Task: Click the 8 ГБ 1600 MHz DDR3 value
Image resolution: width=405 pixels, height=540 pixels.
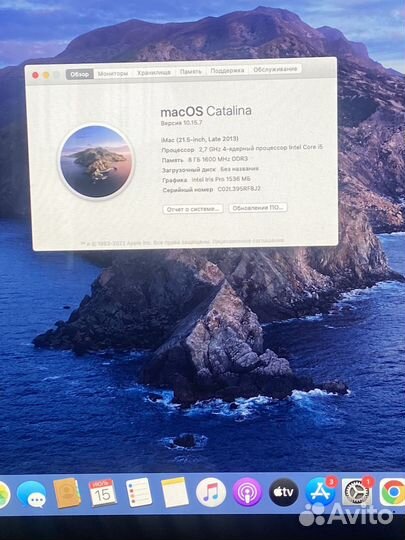Action: (x=218, y=159)
